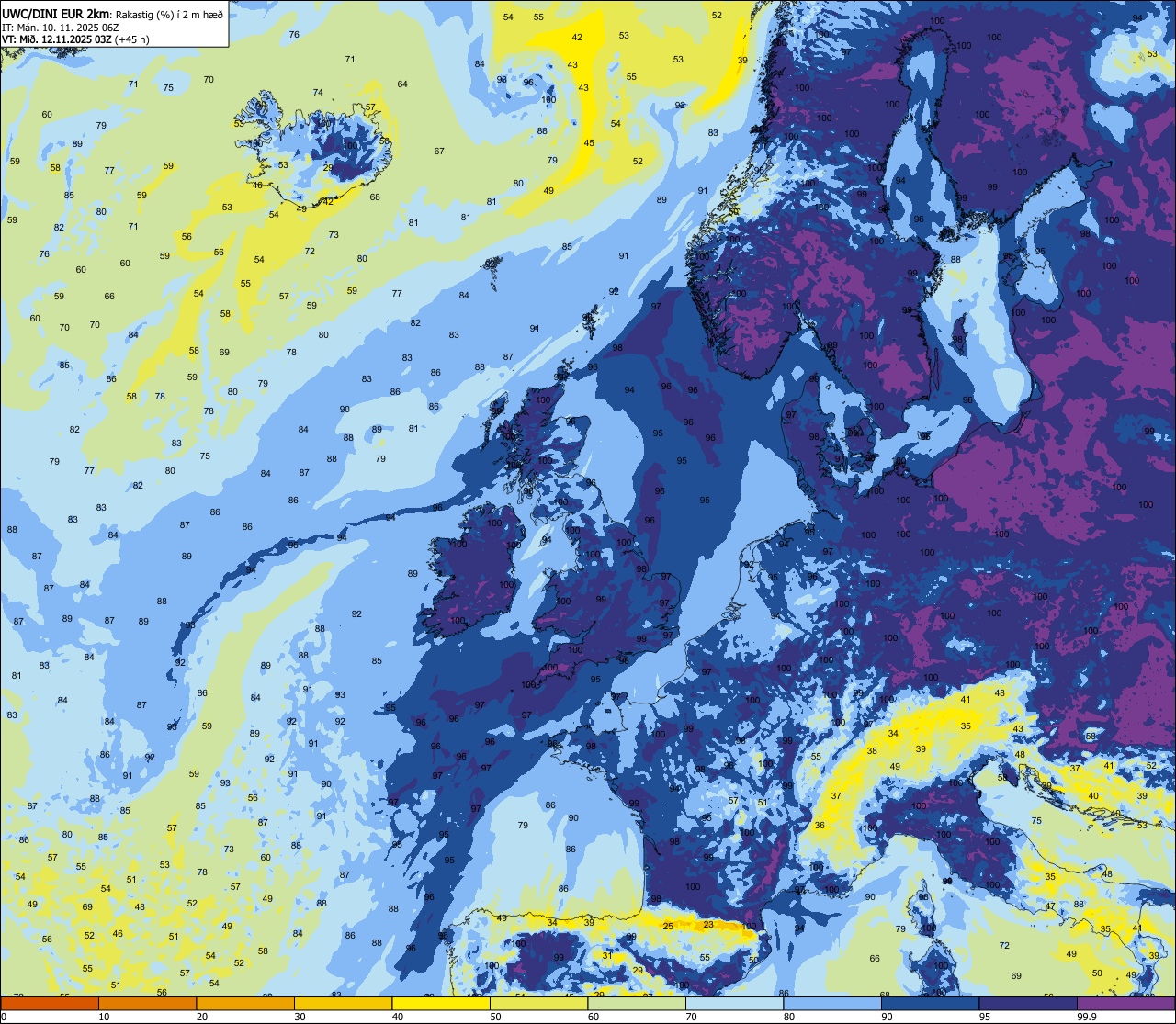
Task: Click the legend tick label "30"
Action: tap(300, 1017)
